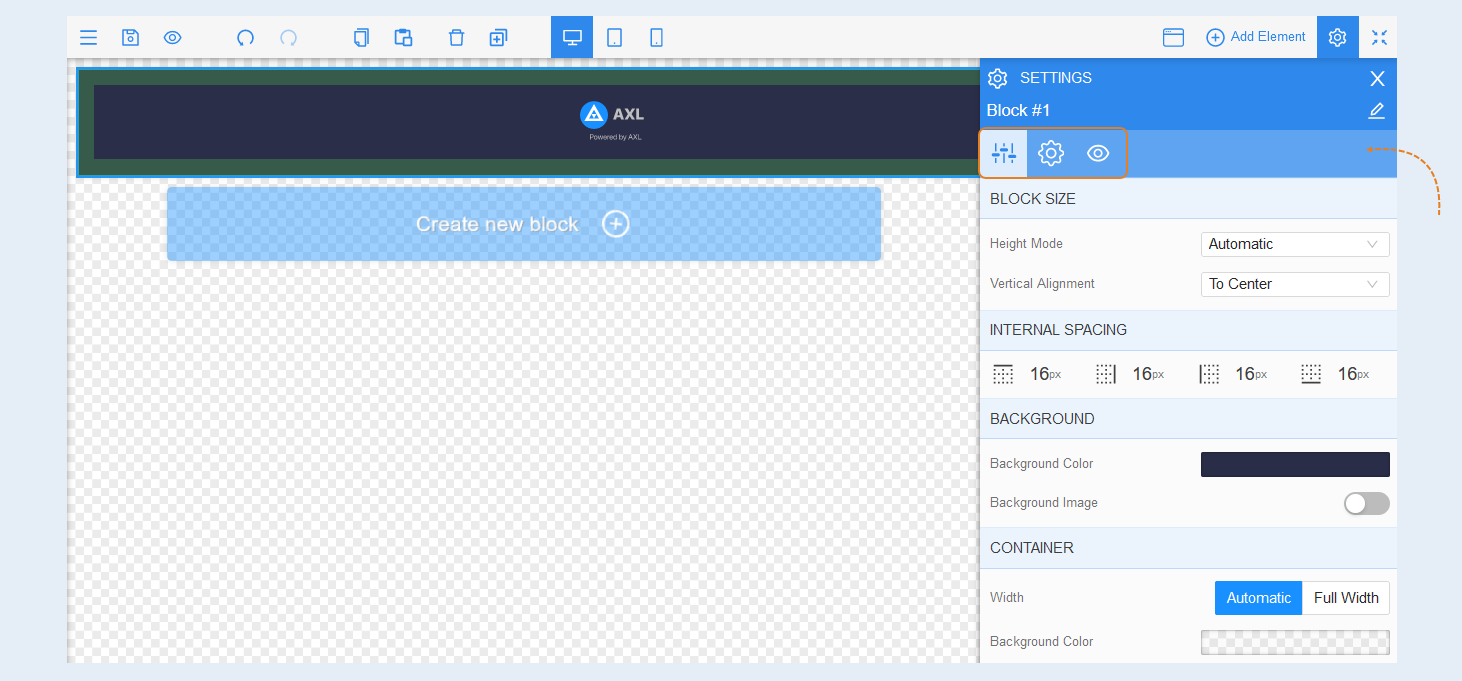Switch to tablet view

tap(614, 38)
